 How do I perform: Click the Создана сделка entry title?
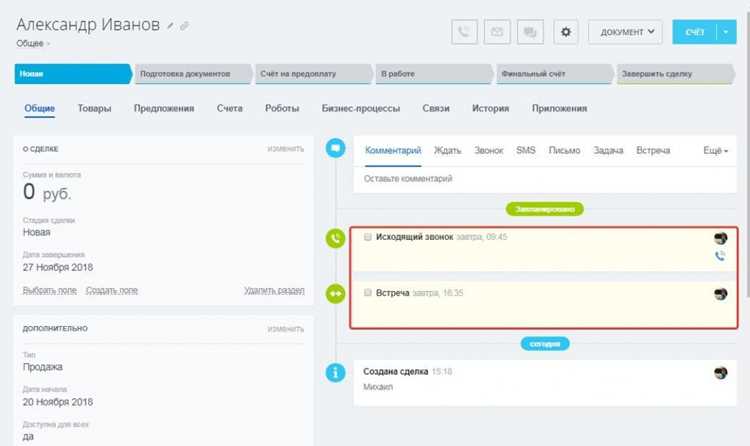coord(396,371)
